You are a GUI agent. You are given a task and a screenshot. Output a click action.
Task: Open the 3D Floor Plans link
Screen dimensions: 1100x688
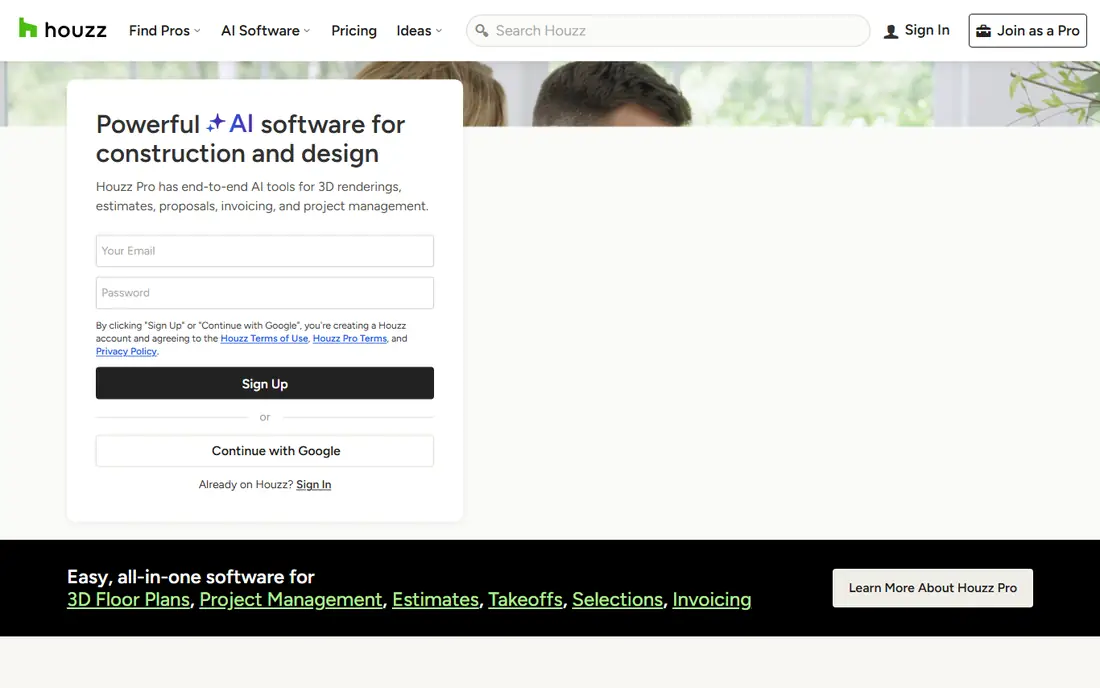click(x=128, y=600)
